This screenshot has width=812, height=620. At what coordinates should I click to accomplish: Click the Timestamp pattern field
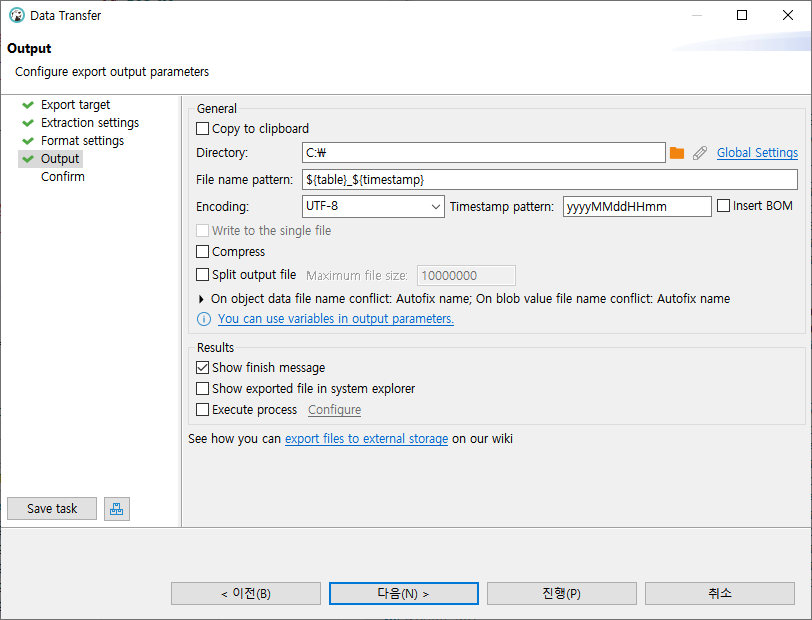[637, 207]
